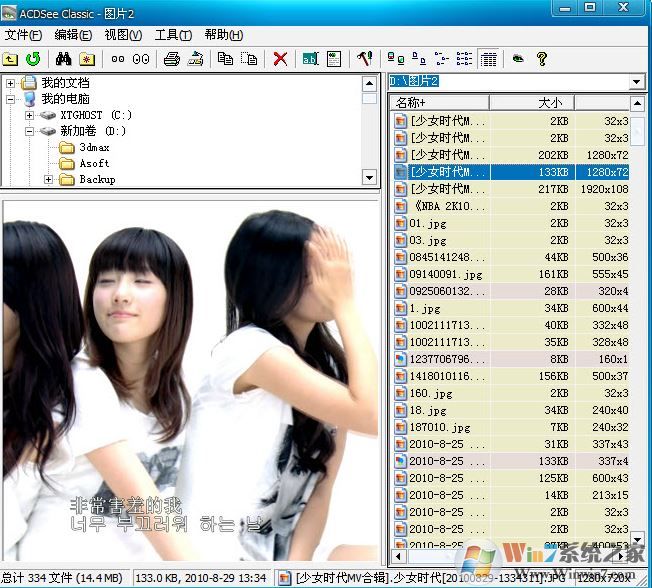Expand the 我的文档 tree node
This screenshot has width=652, height=588.
11,83
